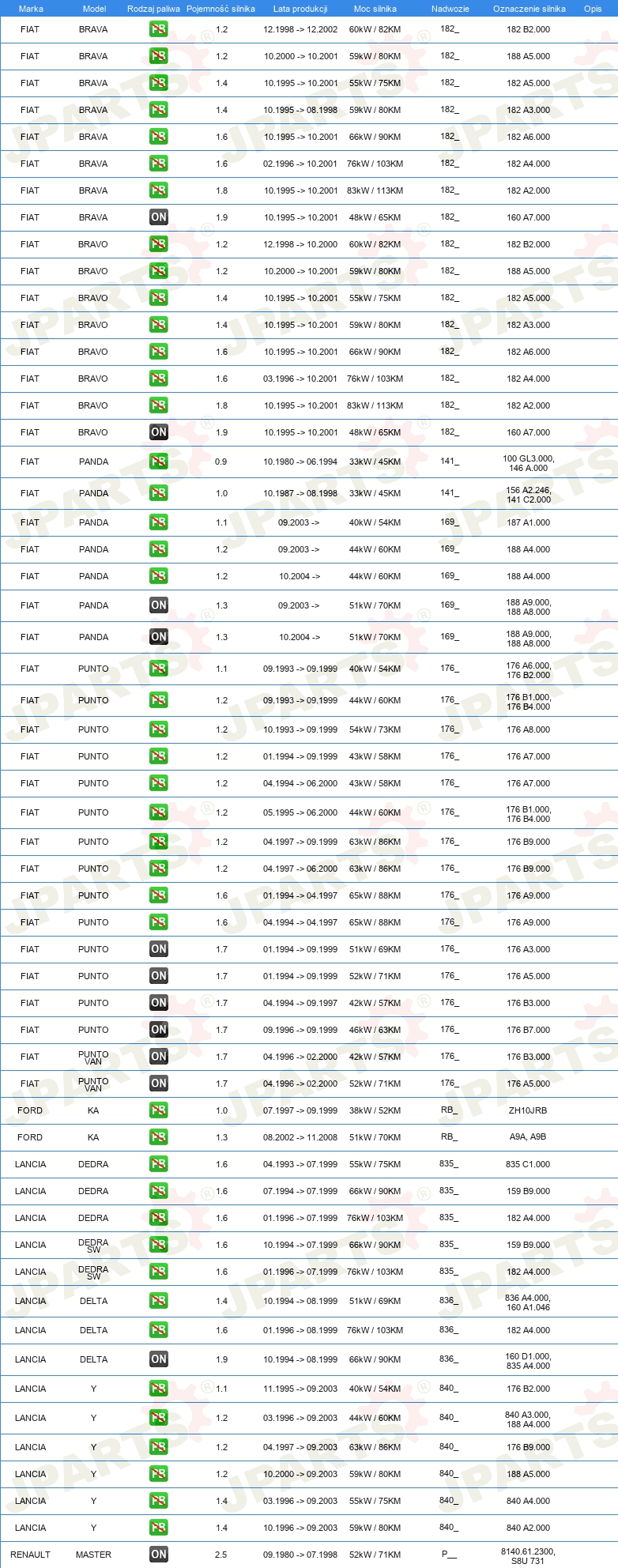Click engine code '8140.61.2300, S8U 731'
The image size is (618, 1568).
[528, 1556]
